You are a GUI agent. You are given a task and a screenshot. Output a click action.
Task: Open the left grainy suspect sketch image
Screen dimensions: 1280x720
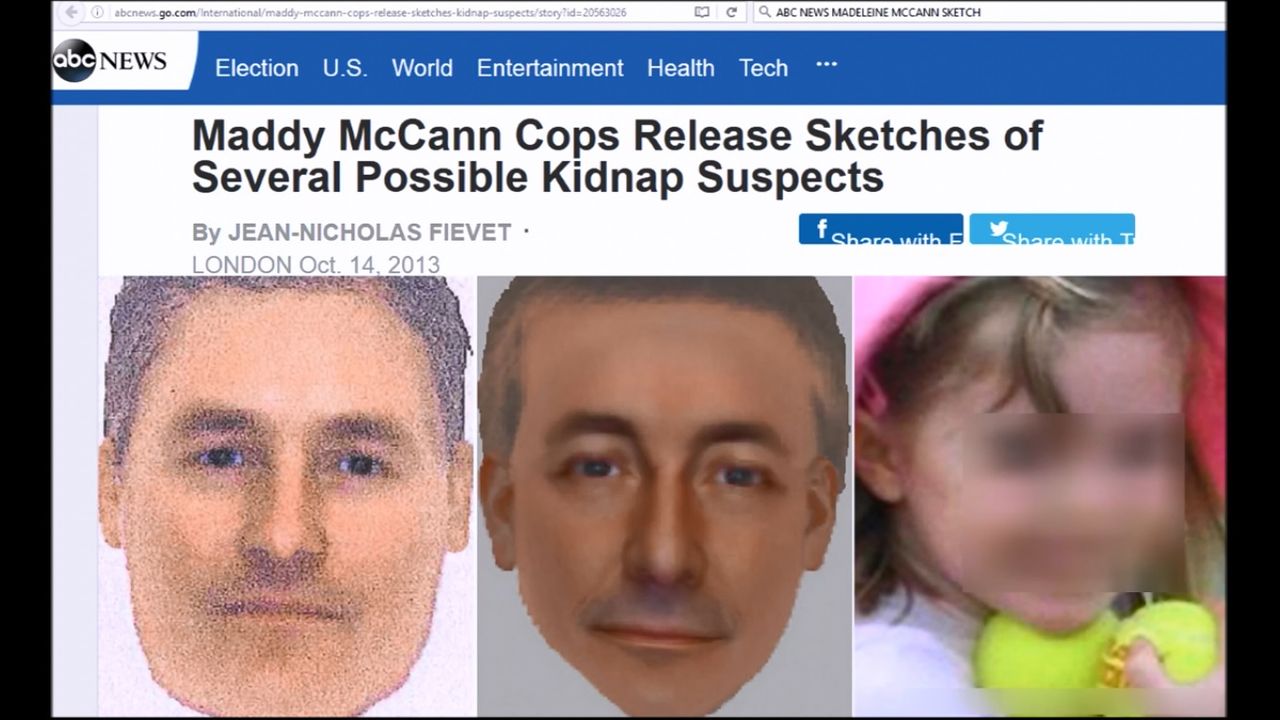(286, 496)
